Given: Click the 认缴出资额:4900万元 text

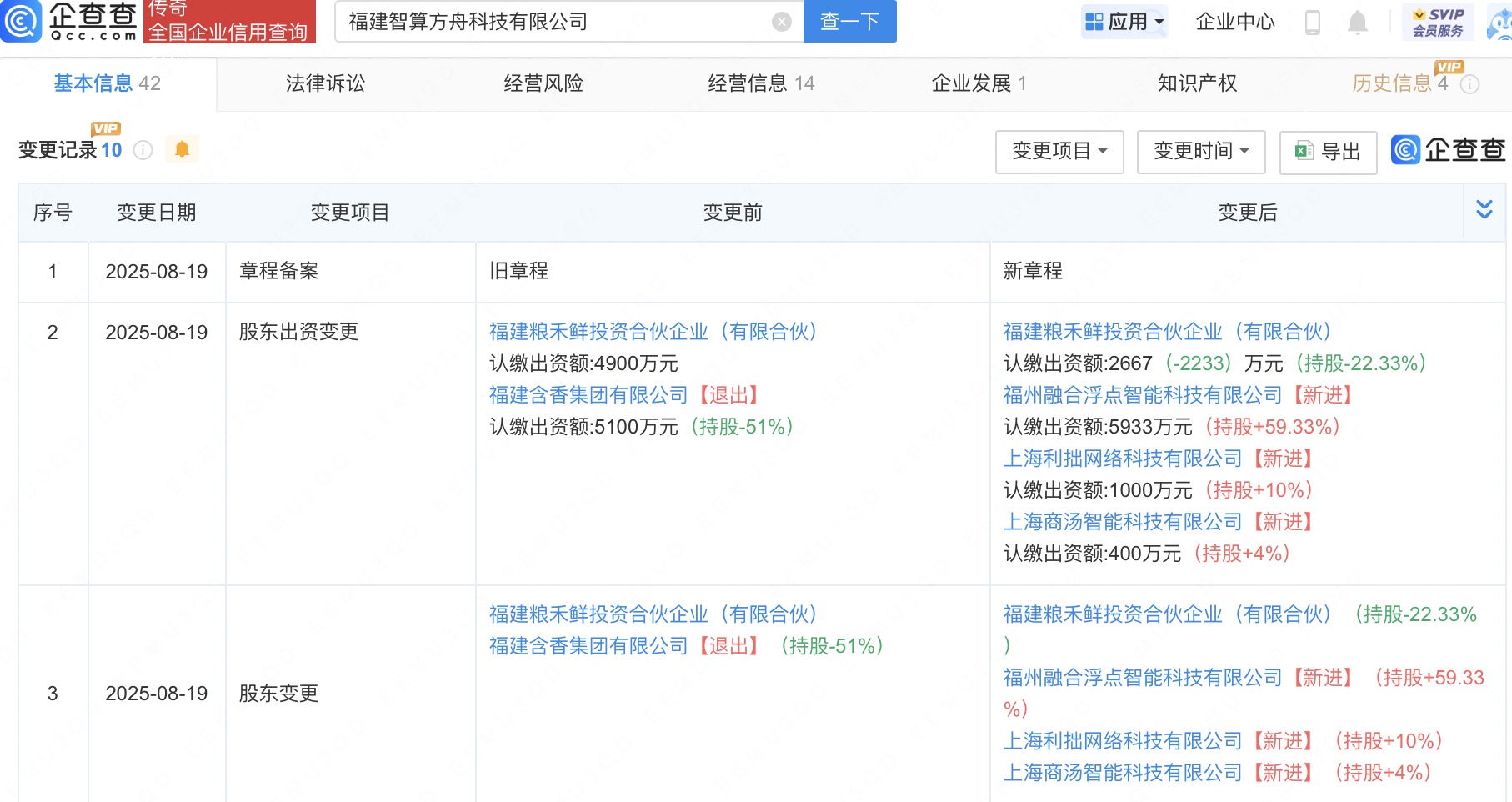Looking at the screenshot, I should [x=583, y=363].
